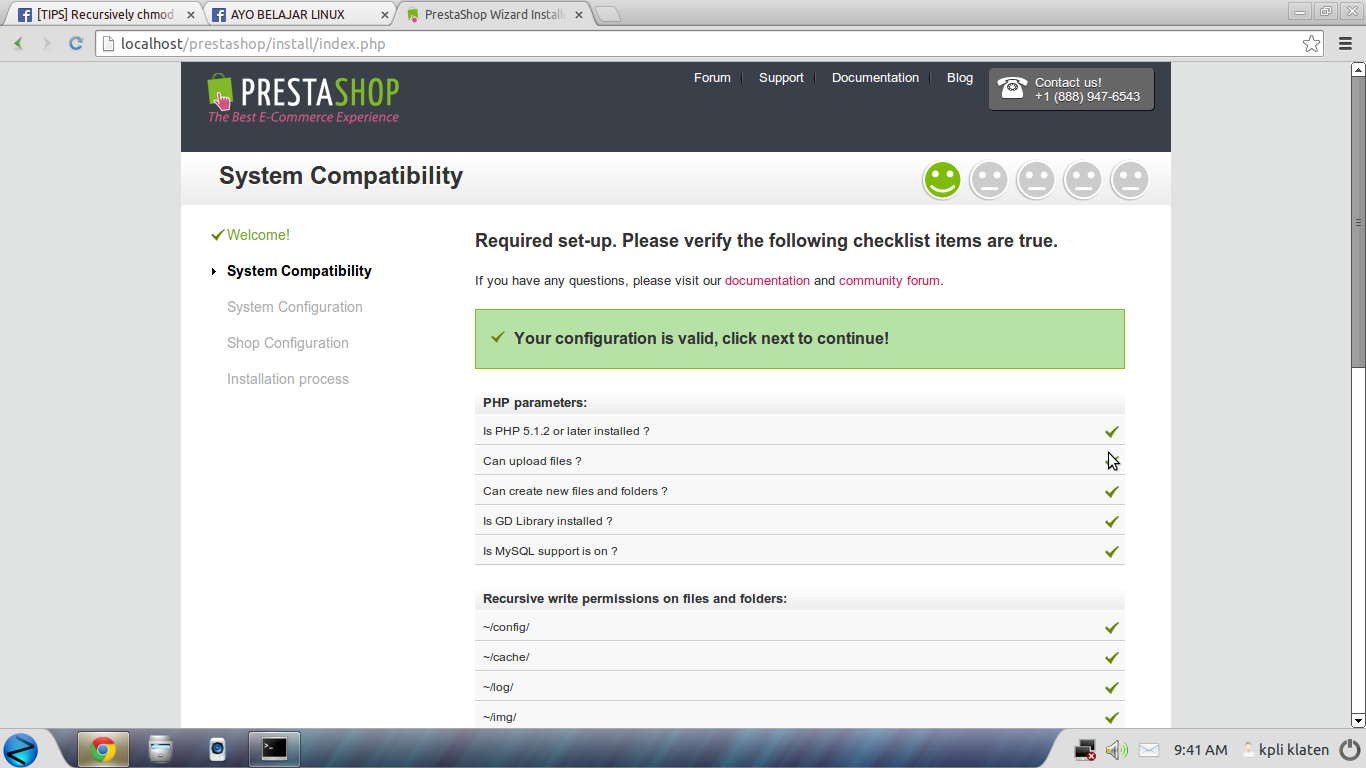Click check mark for PHP 5.1.2 row
The height and width of the screenshot is (768, 1366).
1111,431
